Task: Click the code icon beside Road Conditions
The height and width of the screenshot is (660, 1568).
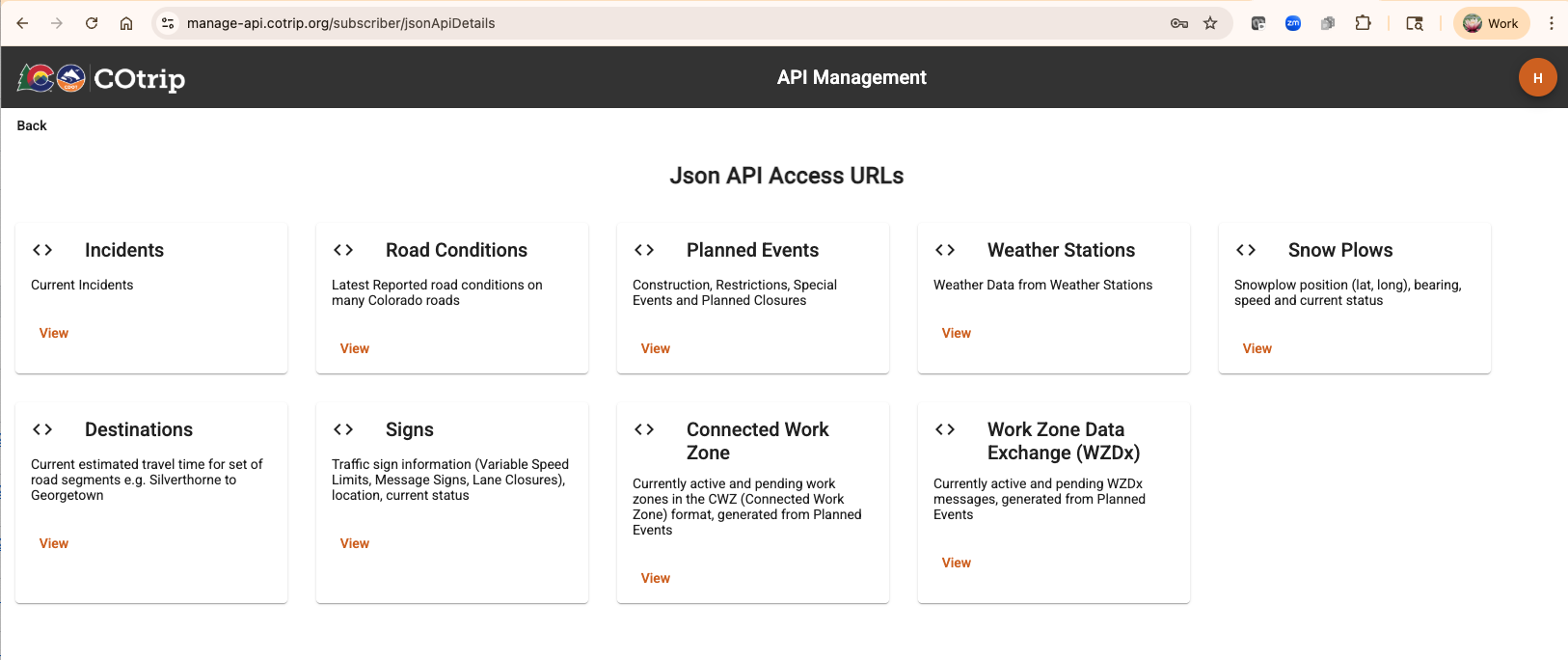Action: [343, 250]
